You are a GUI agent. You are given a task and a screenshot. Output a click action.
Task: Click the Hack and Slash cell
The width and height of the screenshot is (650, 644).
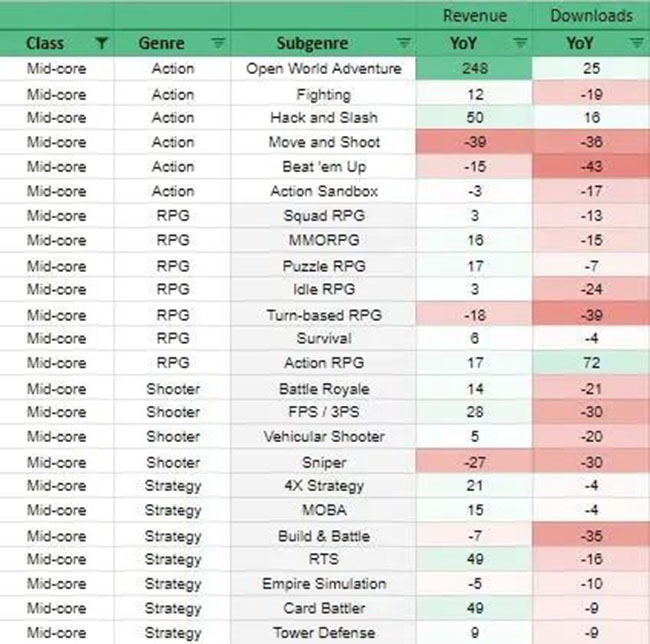pos(323,118)
